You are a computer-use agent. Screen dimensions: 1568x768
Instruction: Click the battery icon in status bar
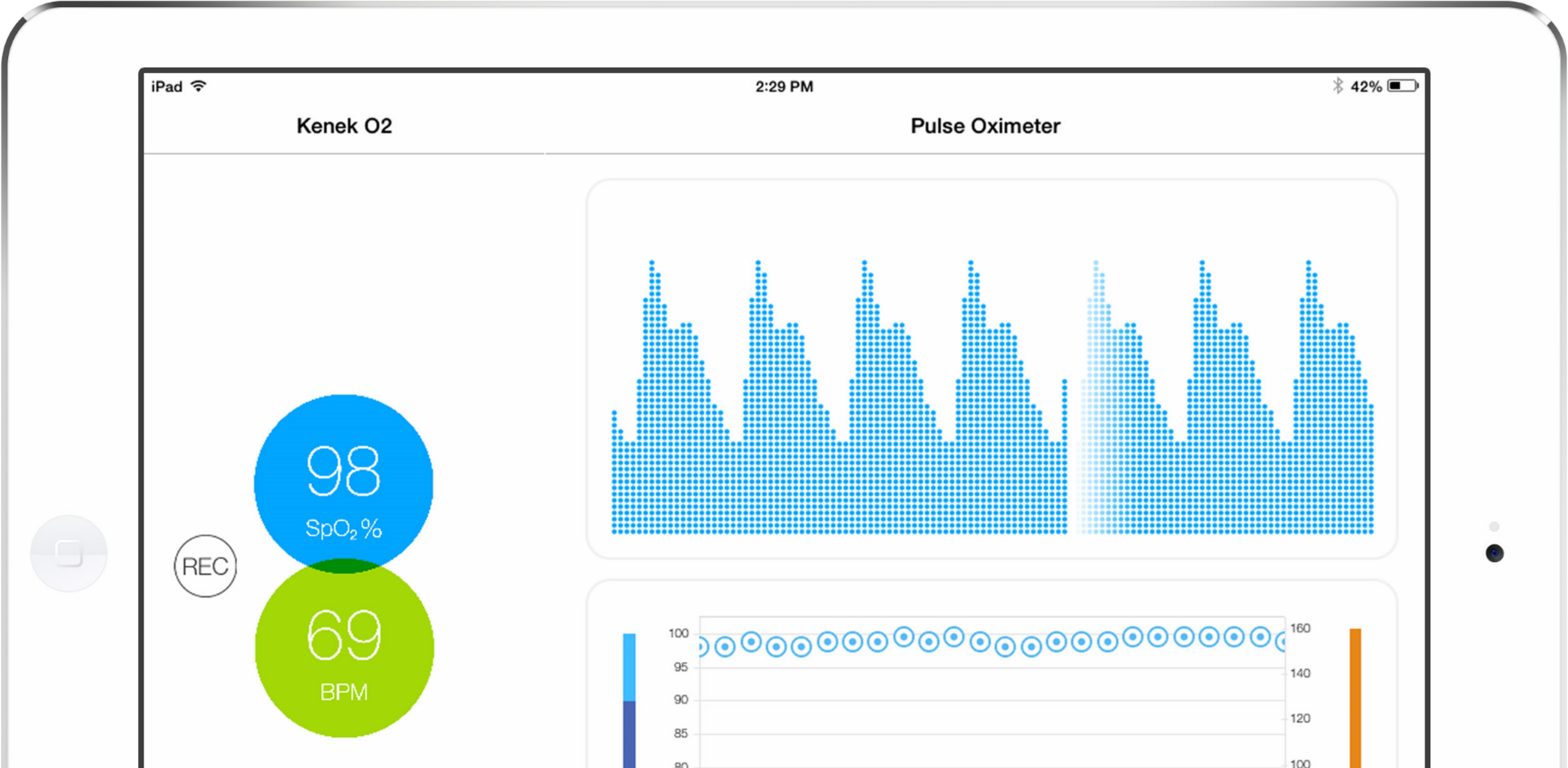point(1403,86)
